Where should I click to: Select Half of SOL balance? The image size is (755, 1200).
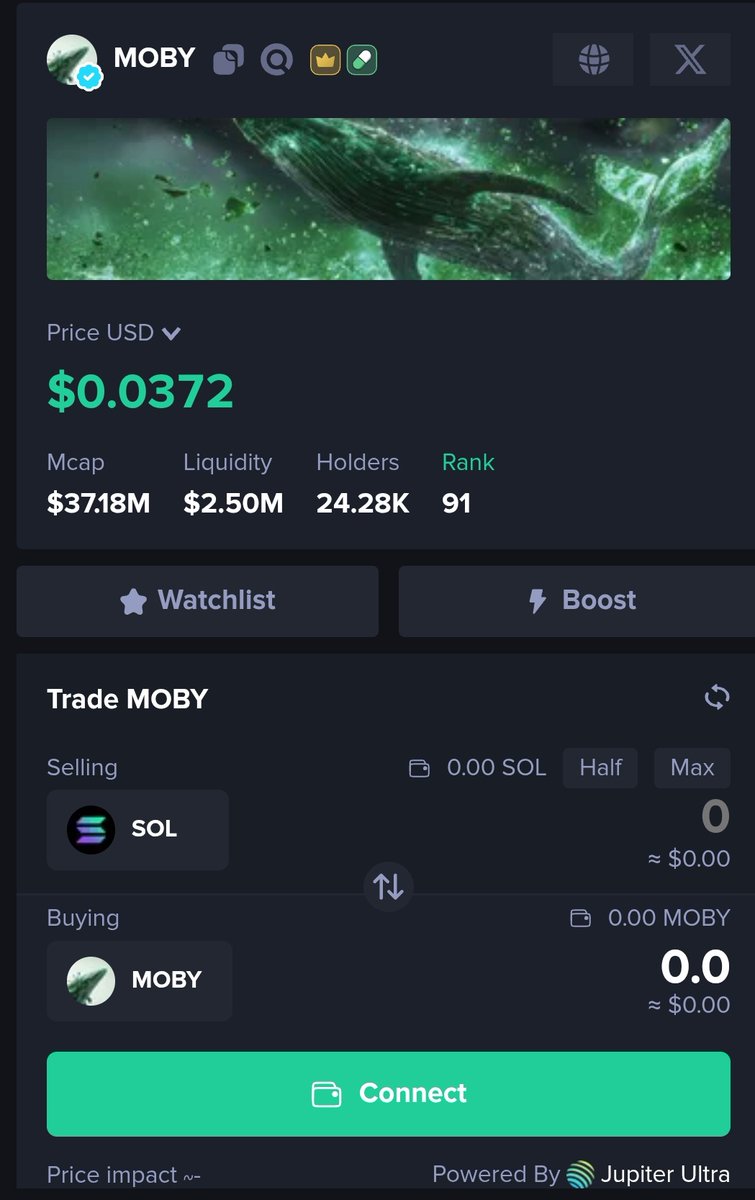point(600,768)
